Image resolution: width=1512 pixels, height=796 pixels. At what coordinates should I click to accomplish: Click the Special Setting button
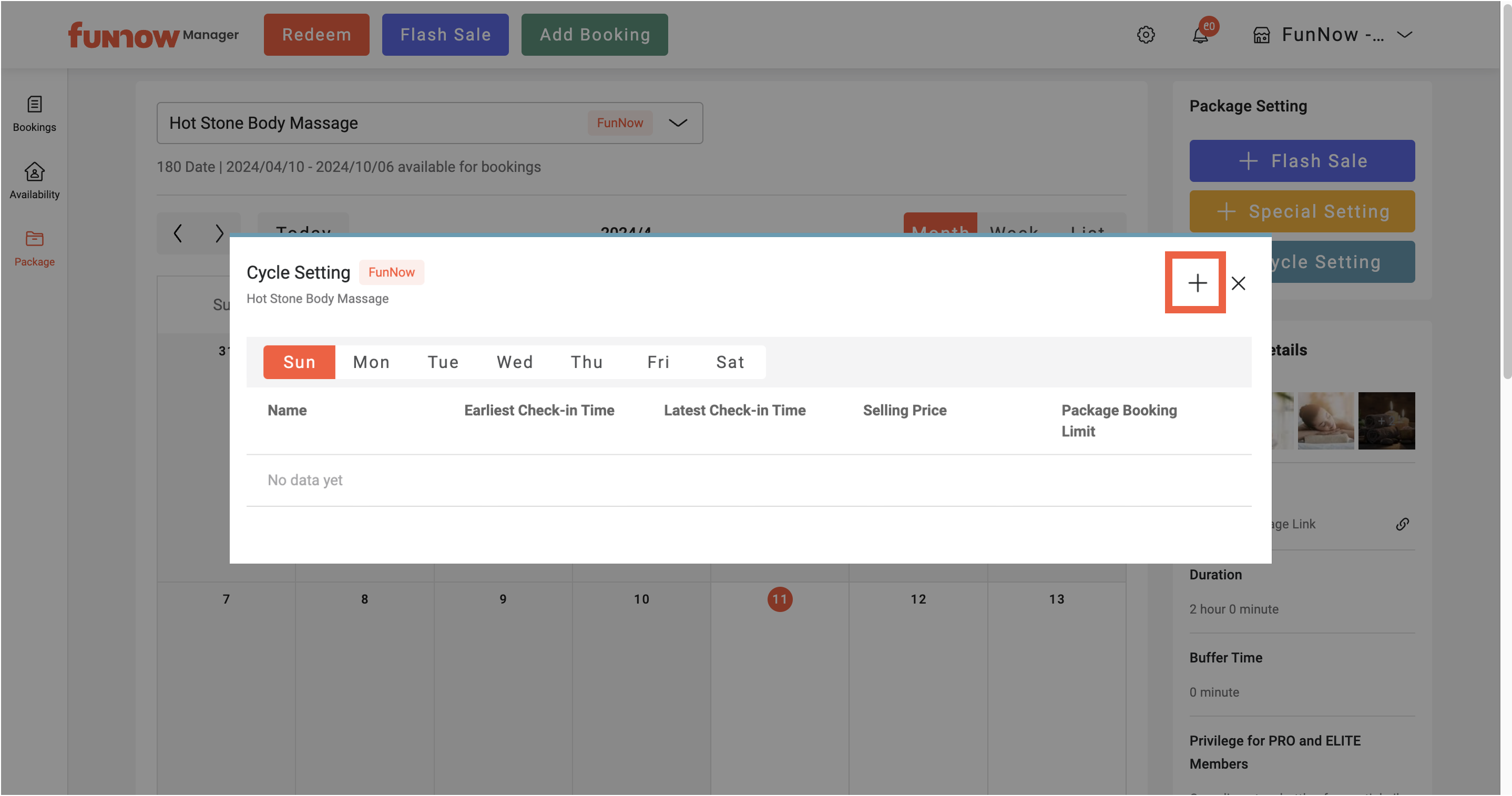(1302, 211)
